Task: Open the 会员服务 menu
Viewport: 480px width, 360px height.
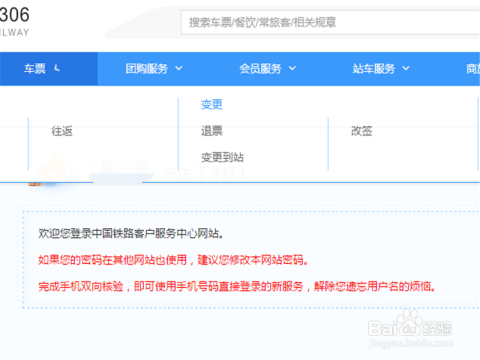Action: [x=260, y=69]
